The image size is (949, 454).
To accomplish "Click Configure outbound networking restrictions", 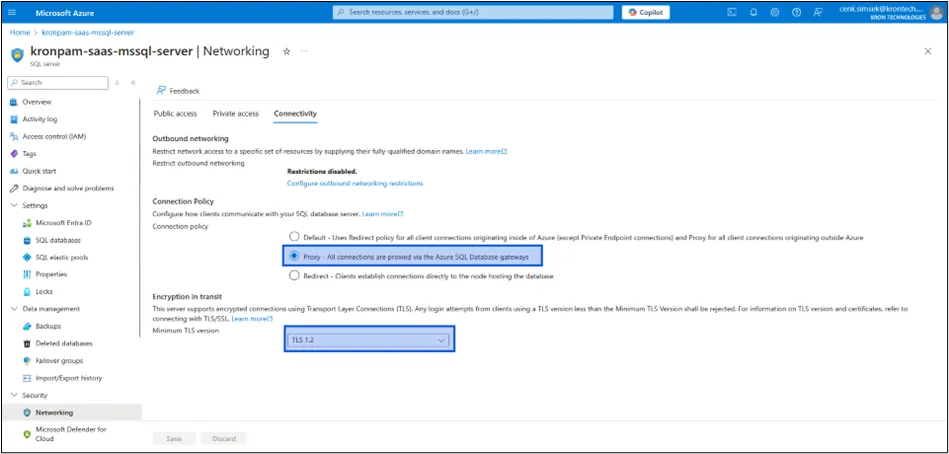I will coord(355,183).
